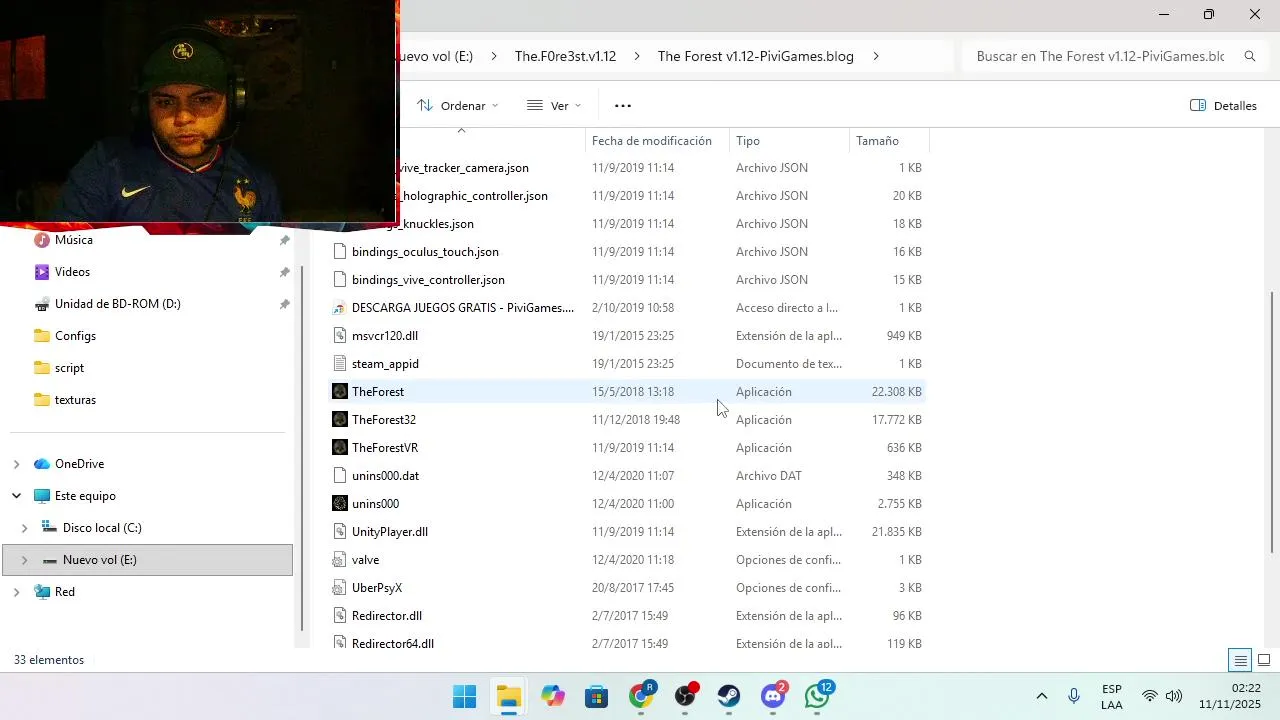The width and height of the screenshot is (1280, 720).
Task: Select the UnityPlayer.dll file icon
Action: [x=340, y=532]
